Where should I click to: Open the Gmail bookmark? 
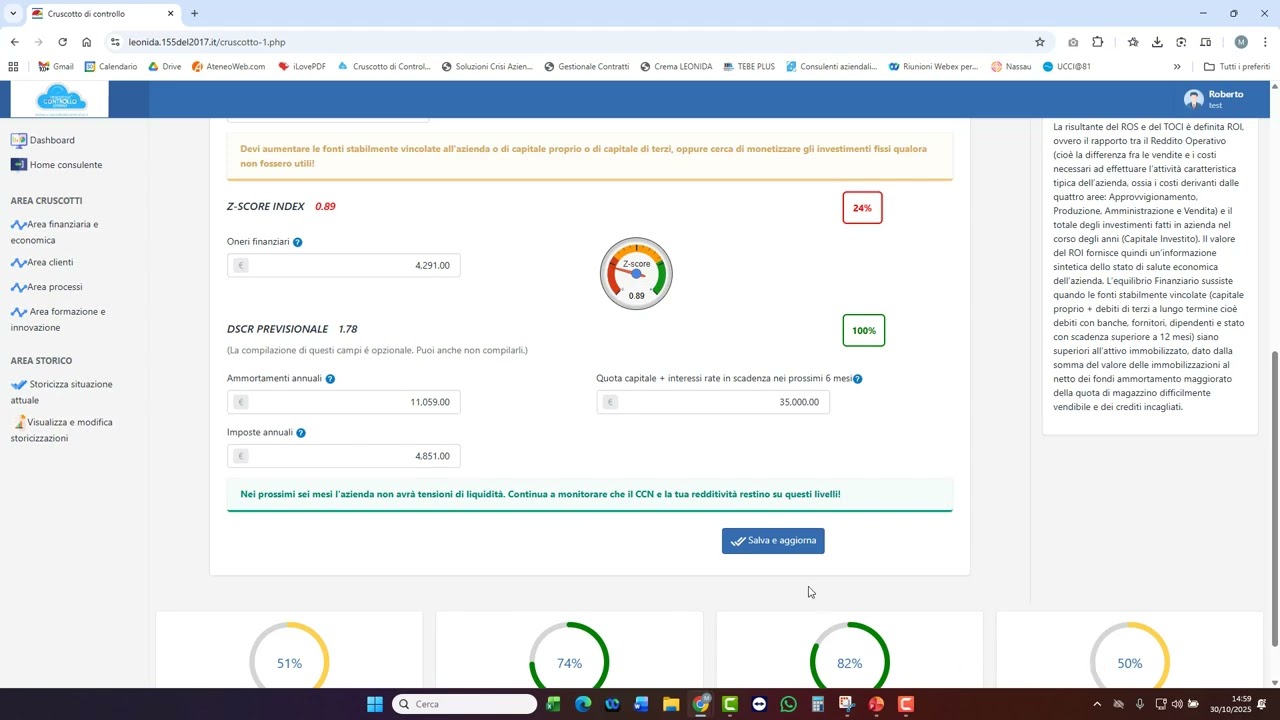[56, 67]
